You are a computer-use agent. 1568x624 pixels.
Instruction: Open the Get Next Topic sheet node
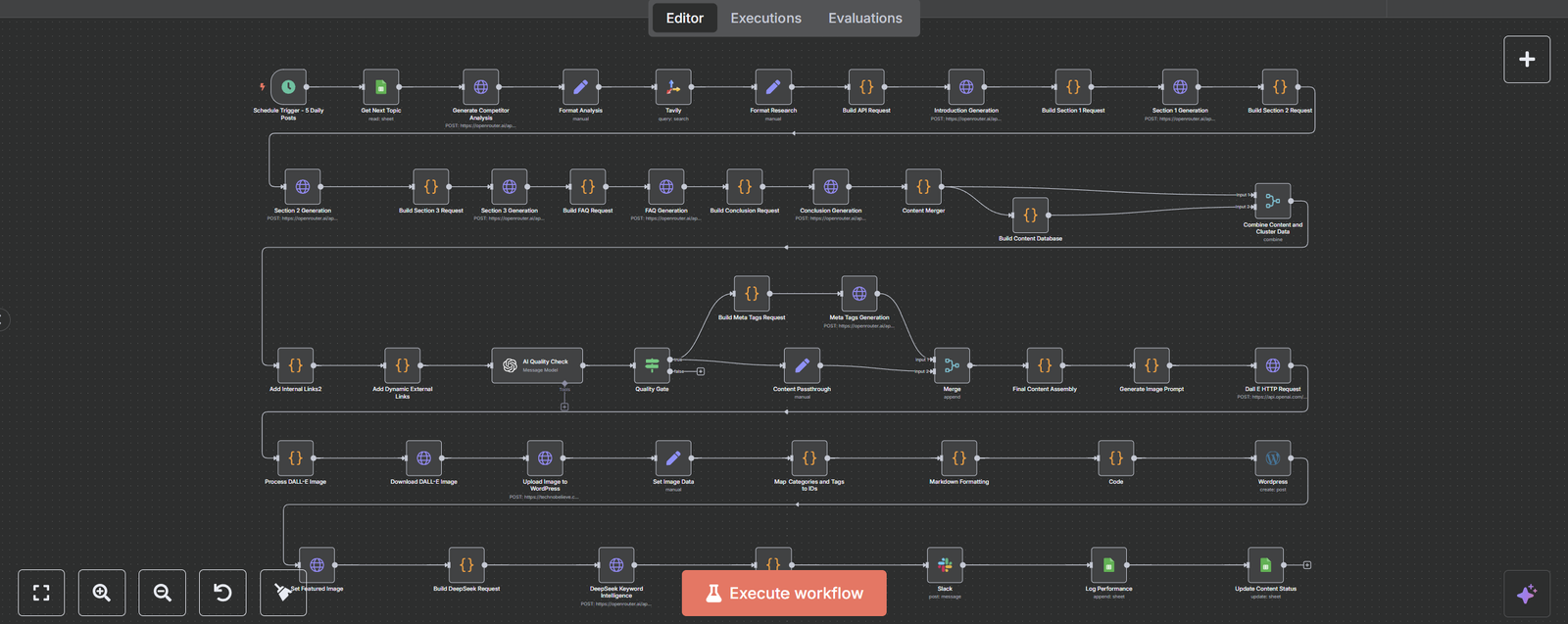(381, 87)
